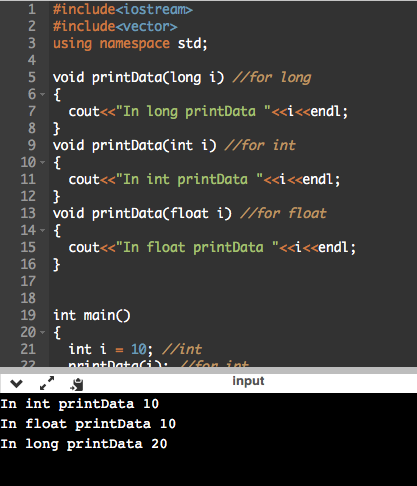417x486 pixels.
Task: Click the closing brace on line 12
Action: coord(57,196)
